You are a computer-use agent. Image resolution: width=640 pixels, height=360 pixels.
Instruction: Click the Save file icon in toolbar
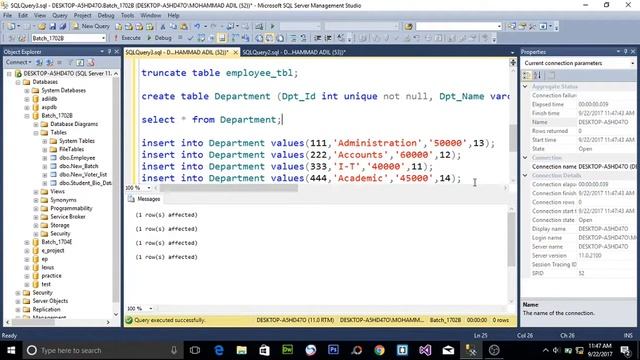(52, 26)
